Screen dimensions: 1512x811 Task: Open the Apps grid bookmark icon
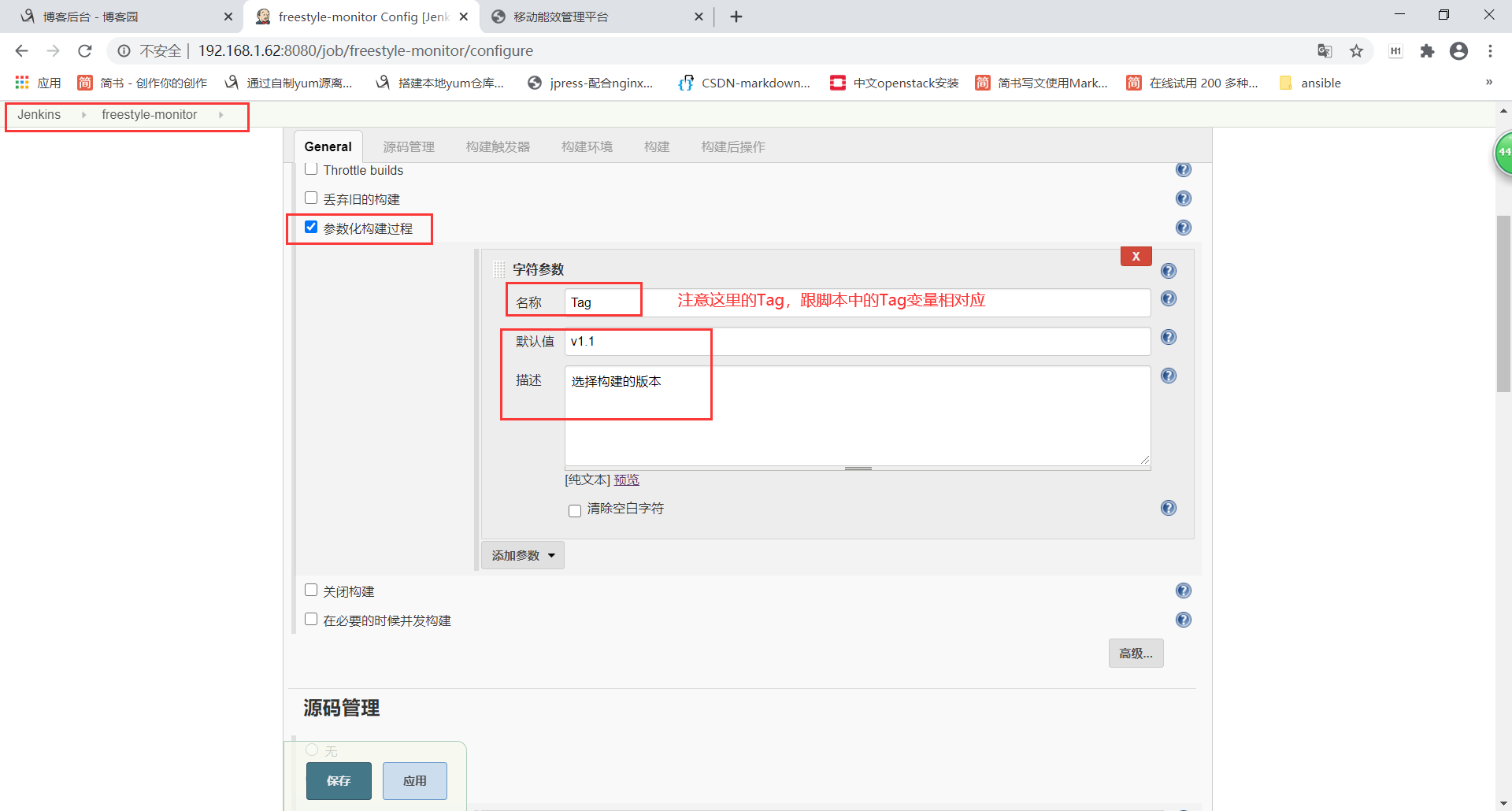pyautogui.click(x=22, y=83)
